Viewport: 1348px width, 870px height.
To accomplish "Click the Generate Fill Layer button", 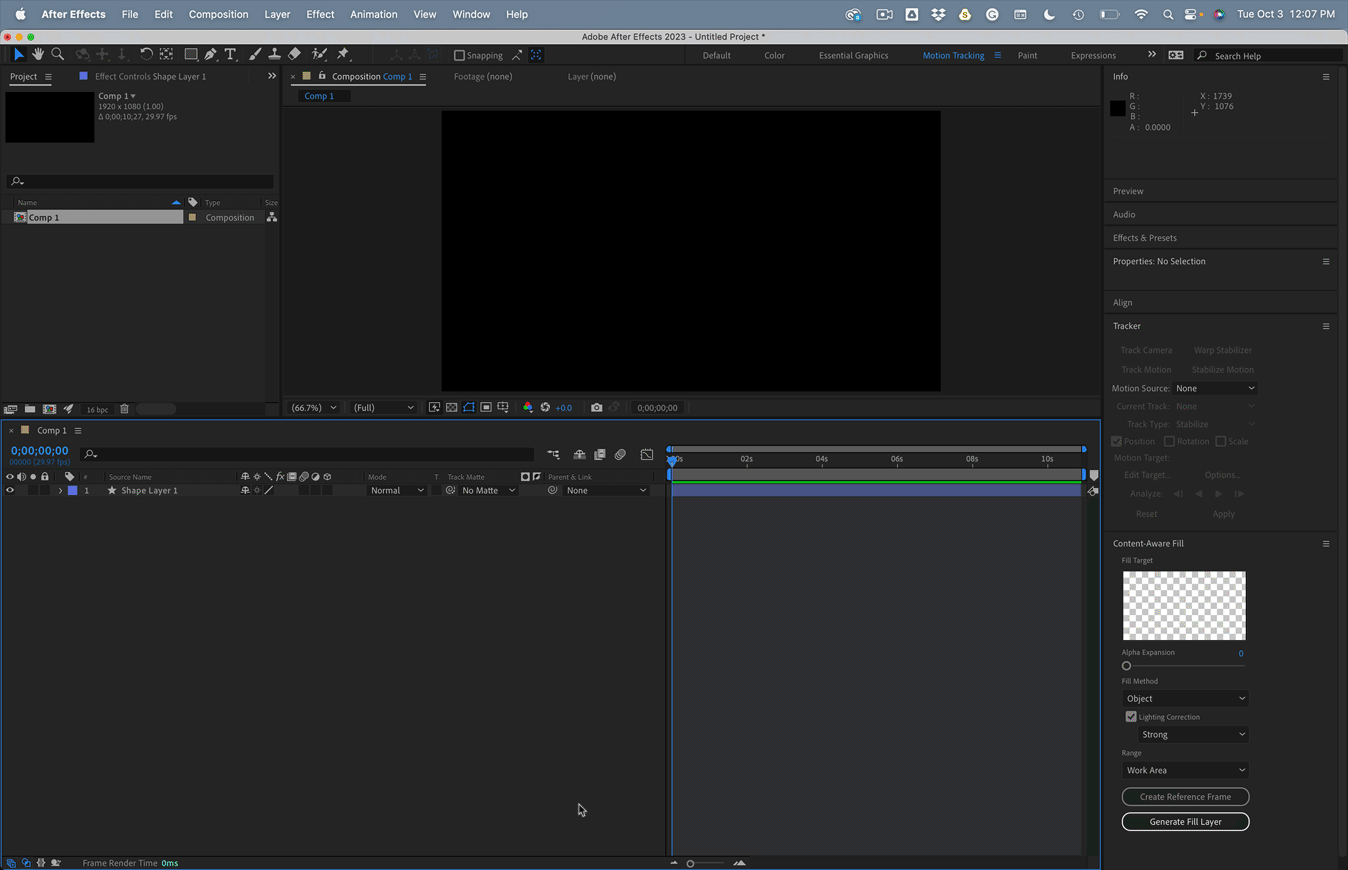I will coord(1185,821).
